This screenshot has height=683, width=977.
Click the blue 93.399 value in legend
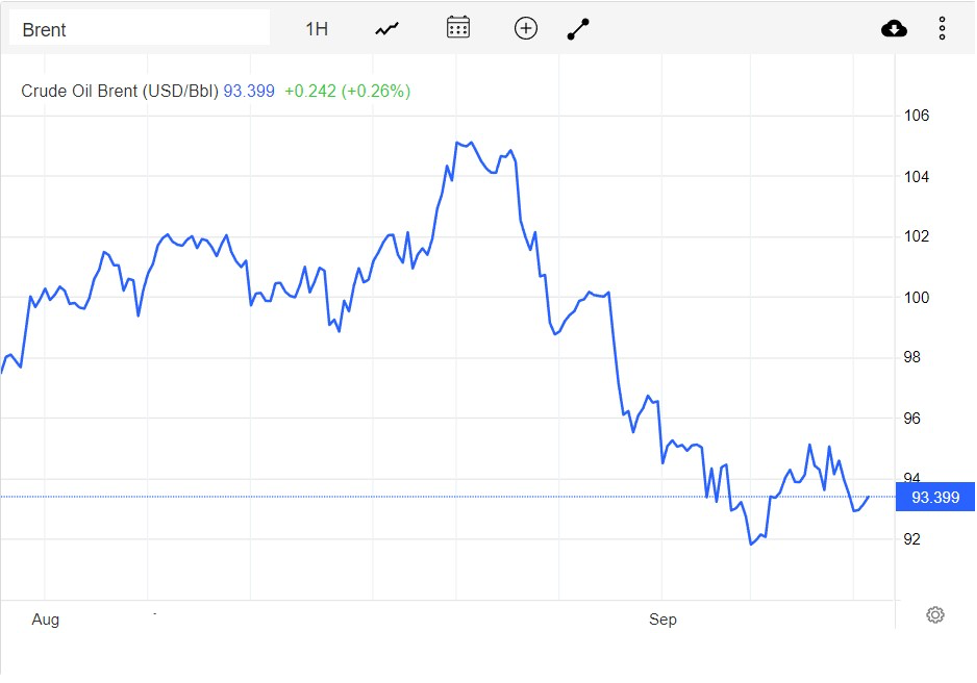(x=248, y=91)
